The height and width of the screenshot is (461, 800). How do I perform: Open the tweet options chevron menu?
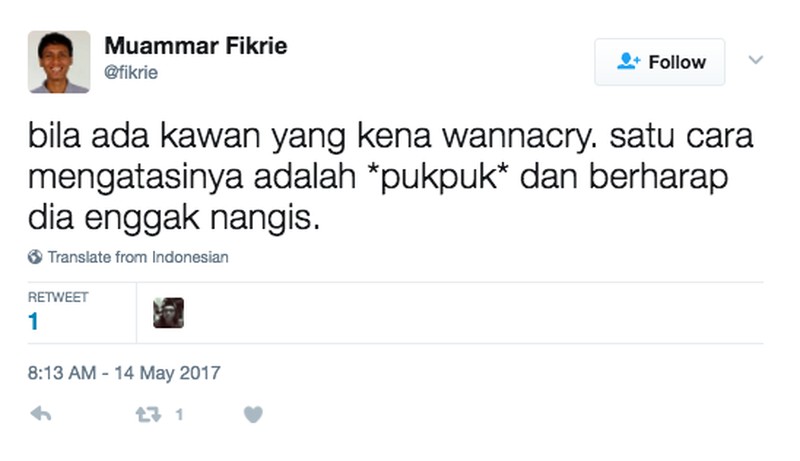(x=756, y=60)
